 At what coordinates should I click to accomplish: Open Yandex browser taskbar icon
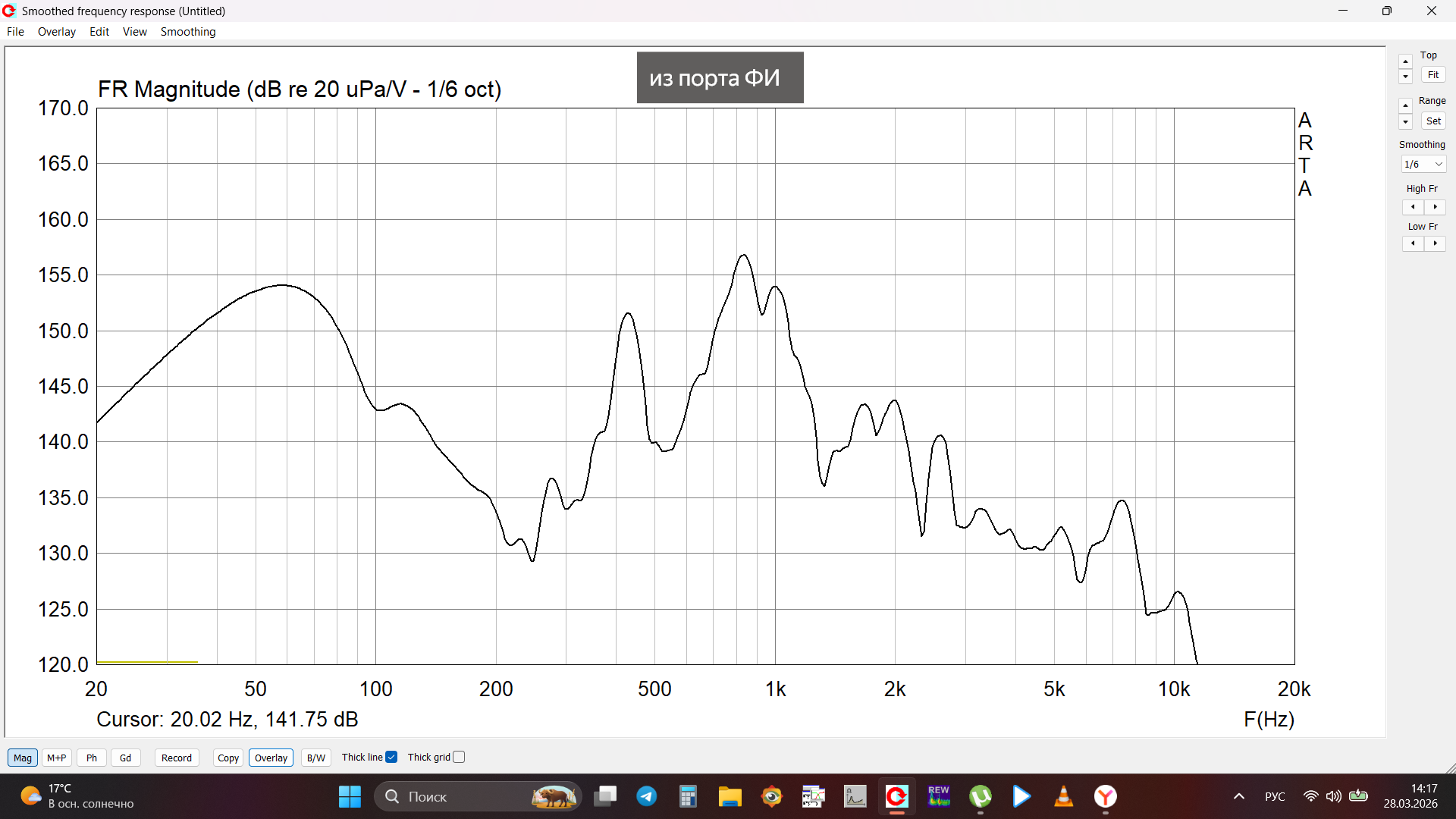click(1105, 796)
